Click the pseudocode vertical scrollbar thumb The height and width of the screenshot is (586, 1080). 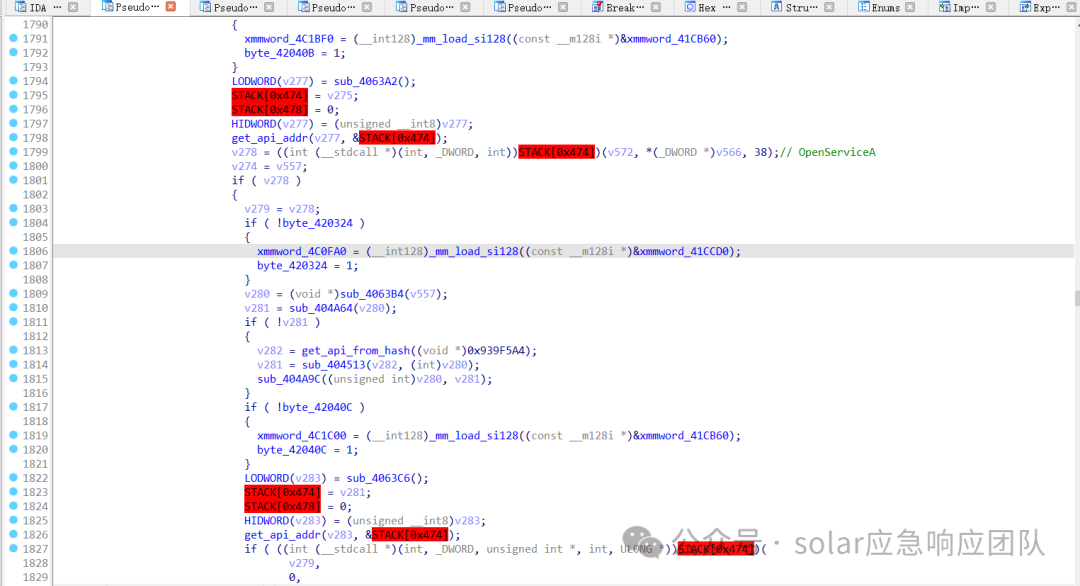(x=1077, y=298)
